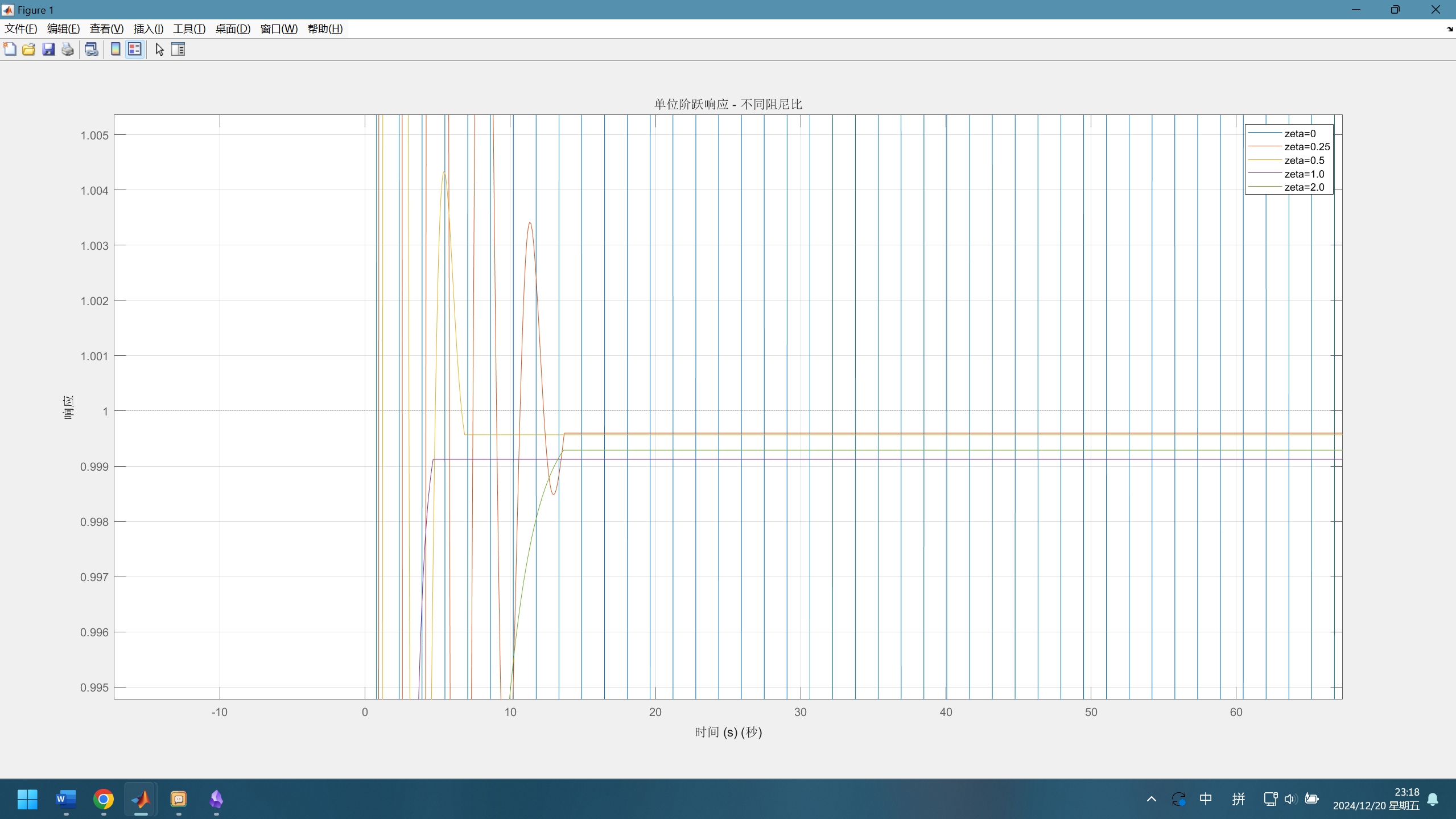This screenshot has width=1456, height=819.
Task: Open Chrome from the taskbar
Action: pyautogui.click(x=104, y=799)
